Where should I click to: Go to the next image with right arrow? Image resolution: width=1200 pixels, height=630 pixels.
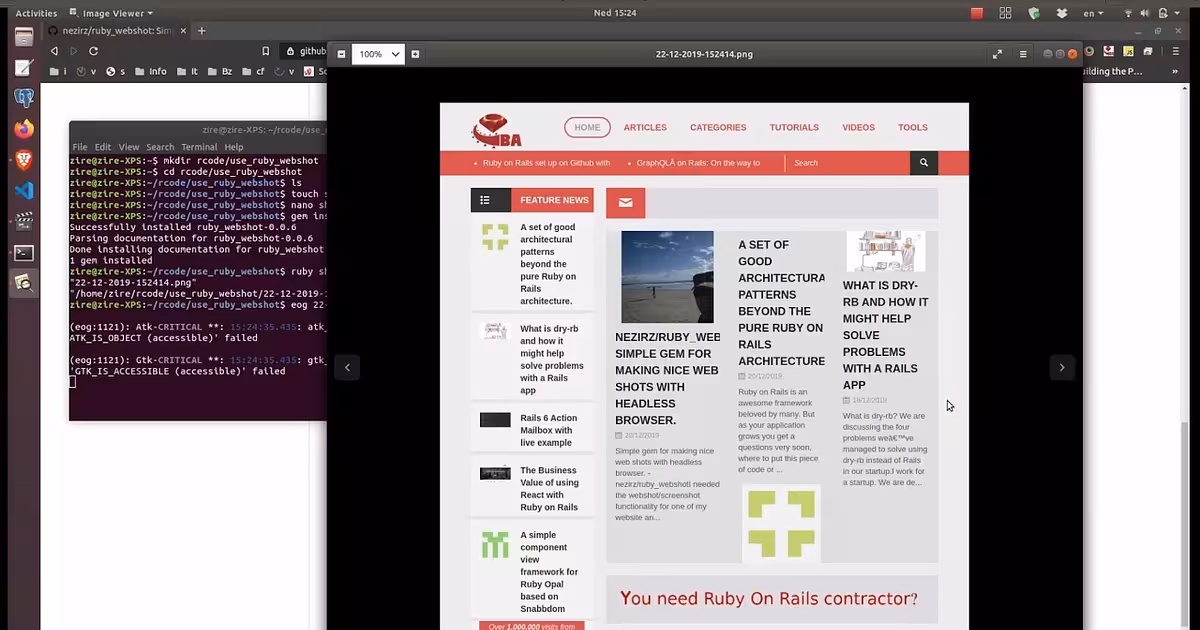pos(1061,367)
